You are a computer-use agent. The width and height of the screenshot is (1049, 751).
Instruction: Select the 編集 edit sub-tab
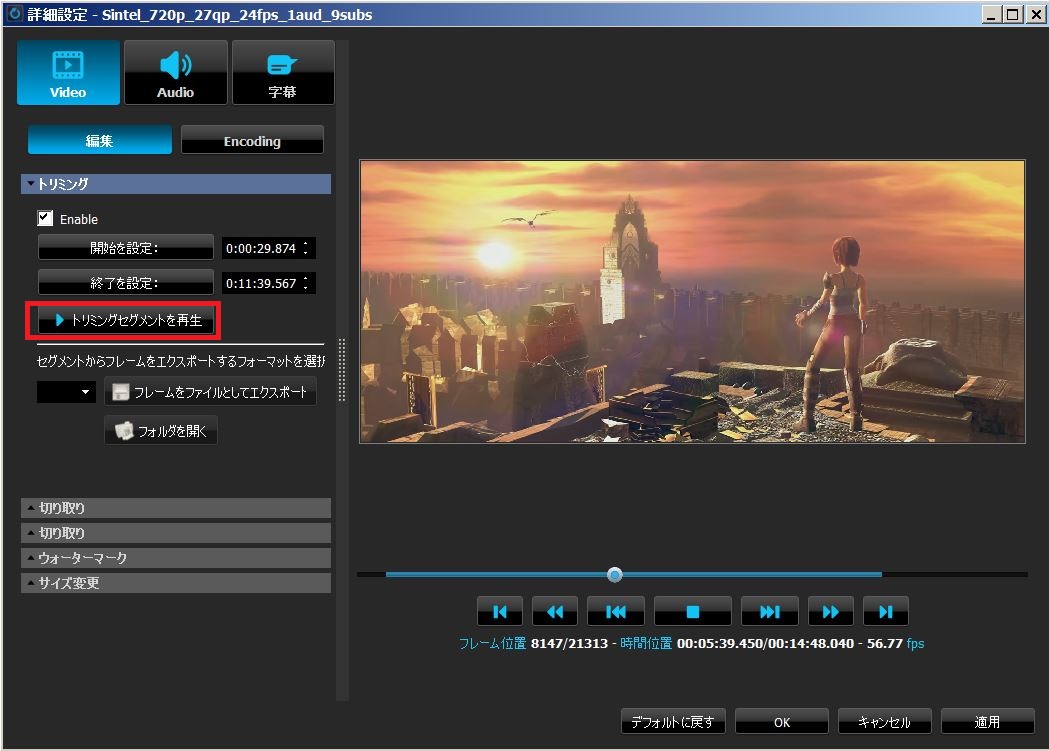pyautogui.click(x=100, y=140)
